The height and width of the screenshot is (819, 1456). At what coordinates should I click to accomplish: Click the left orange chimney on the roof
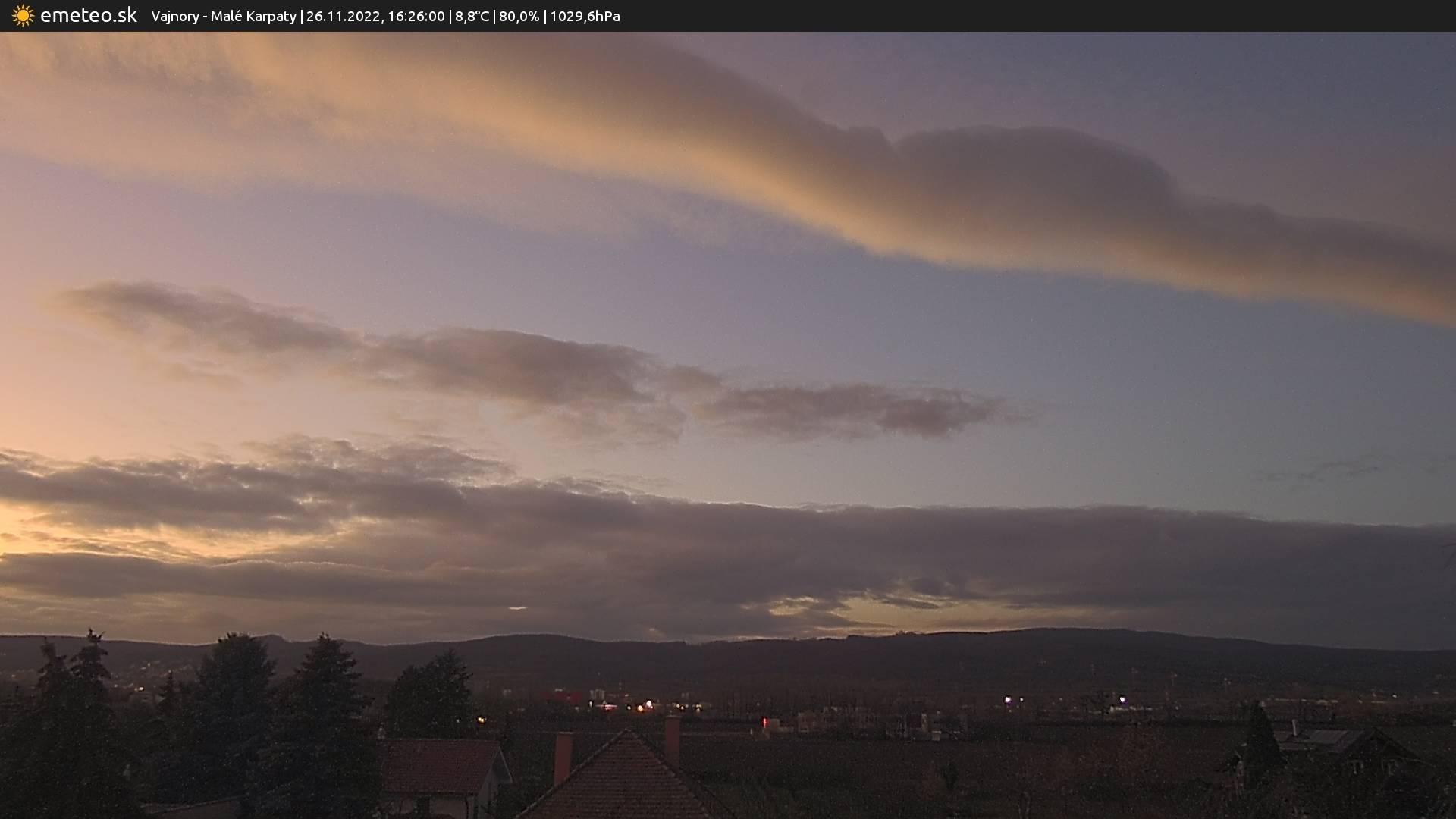tap(563, 757)
